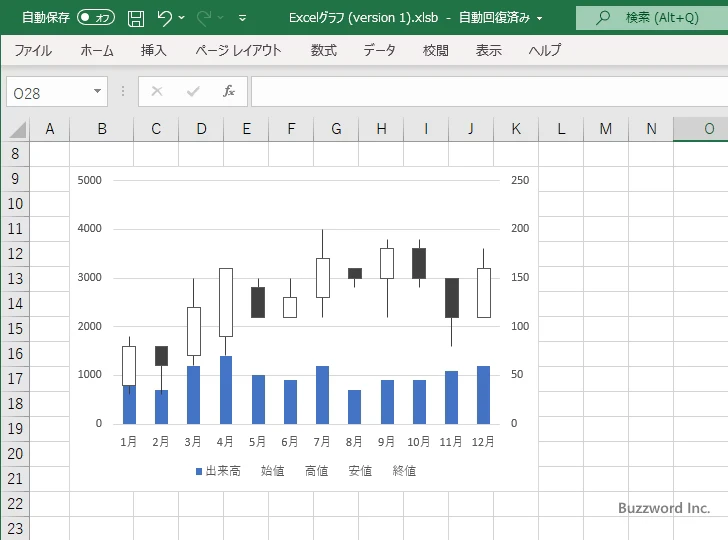Click the Insert Function fx icon
The image size is (728, 540).
(x=229, y=91)
